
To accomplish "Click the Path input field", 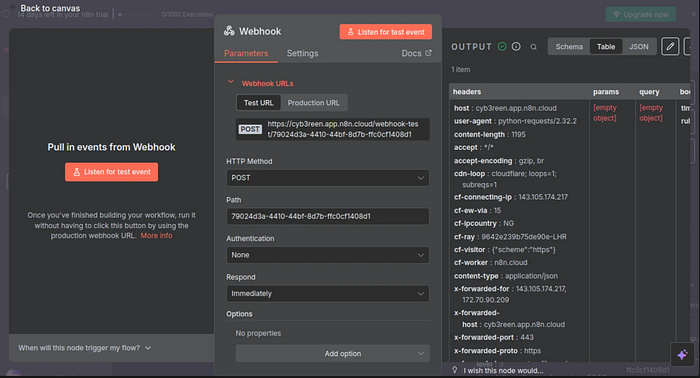I will pos(328,216).
